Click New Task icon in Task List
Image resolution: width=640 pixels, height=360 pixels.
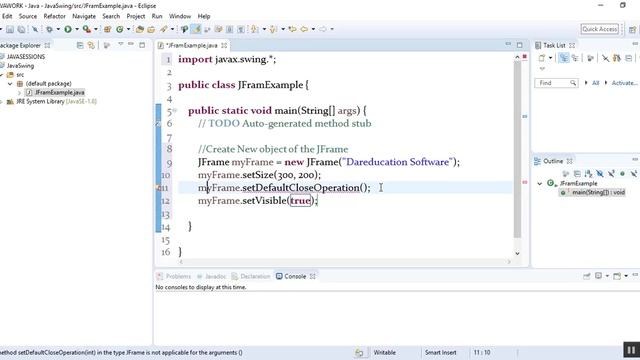pos(542,58)
